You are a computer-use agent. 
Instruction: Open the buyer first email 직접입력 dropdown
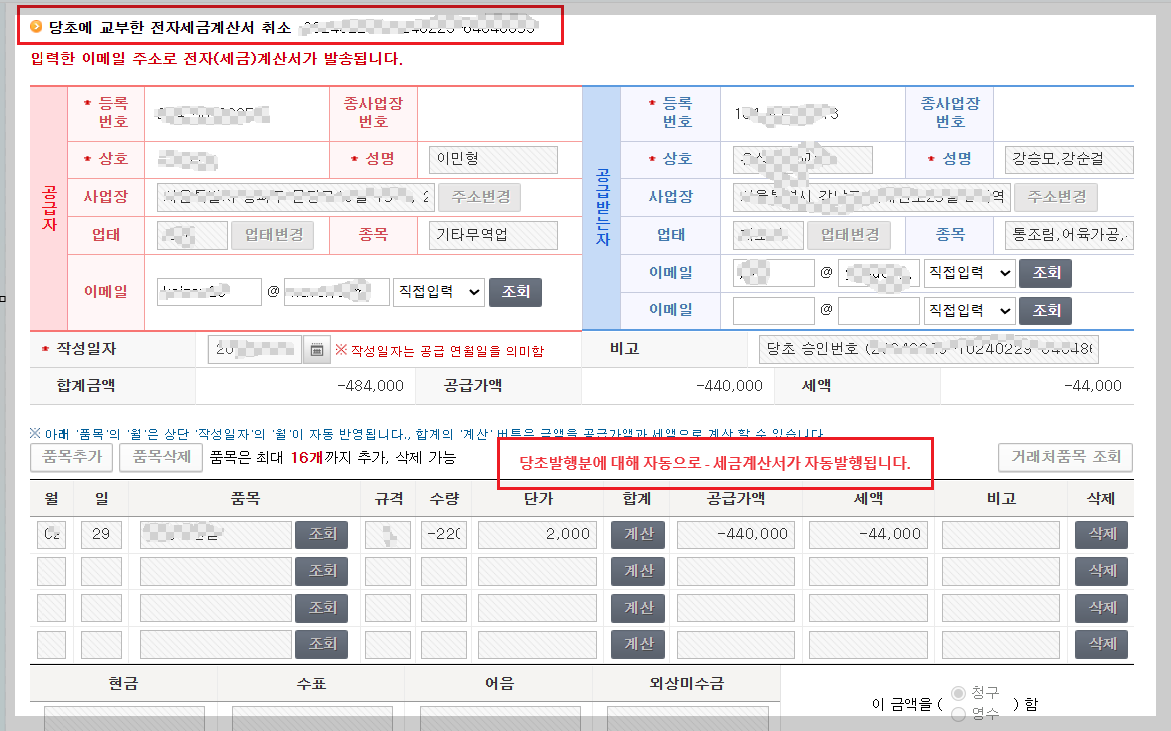[968, 272]
